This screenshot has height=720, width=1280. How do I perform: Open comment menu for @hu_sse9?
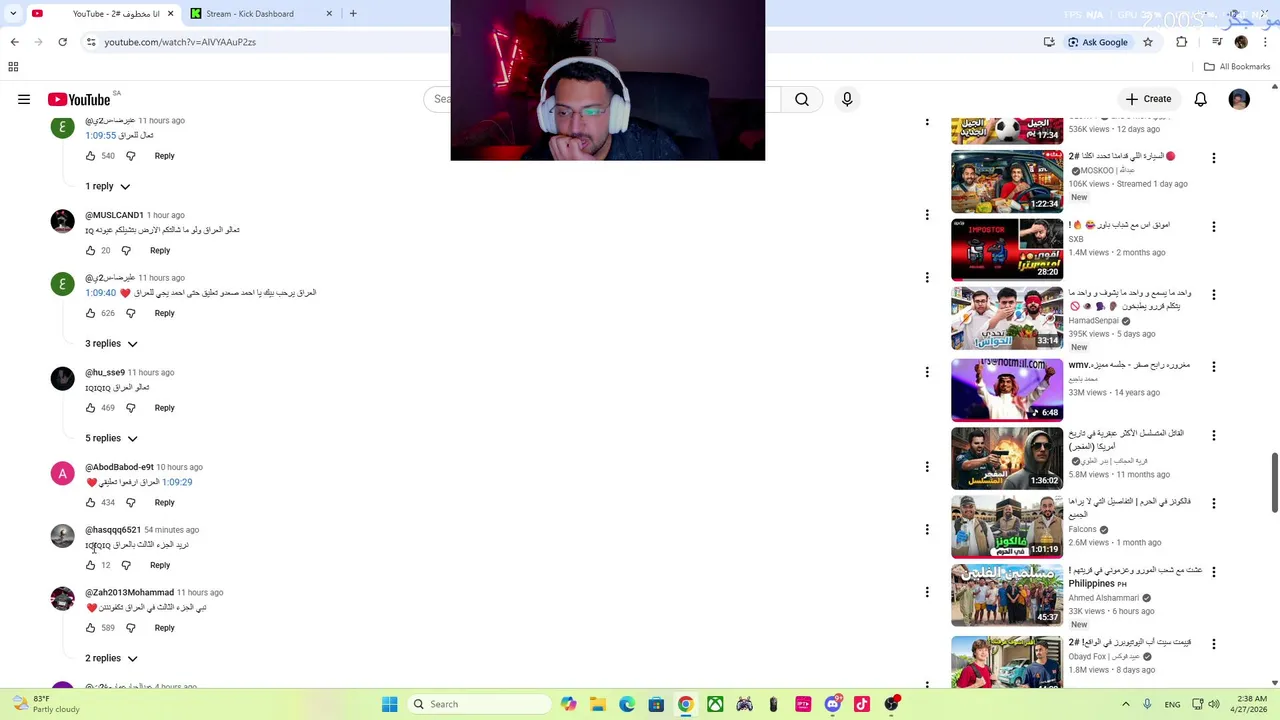[927, 371]
